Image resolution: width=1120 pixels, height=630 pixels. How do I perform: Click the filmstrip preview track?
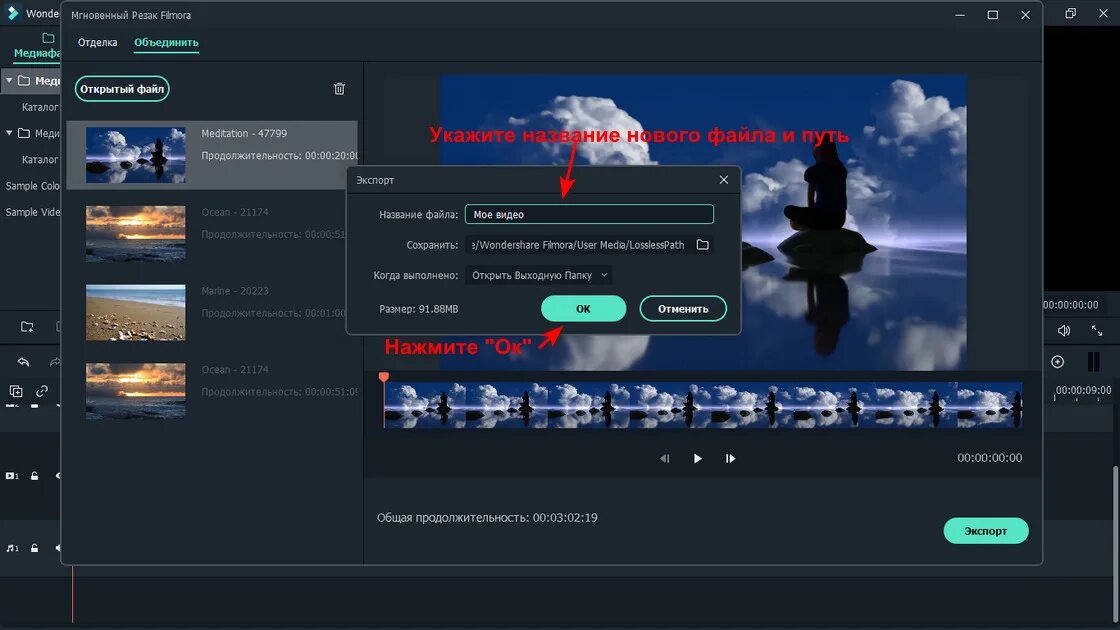[703, 405]
